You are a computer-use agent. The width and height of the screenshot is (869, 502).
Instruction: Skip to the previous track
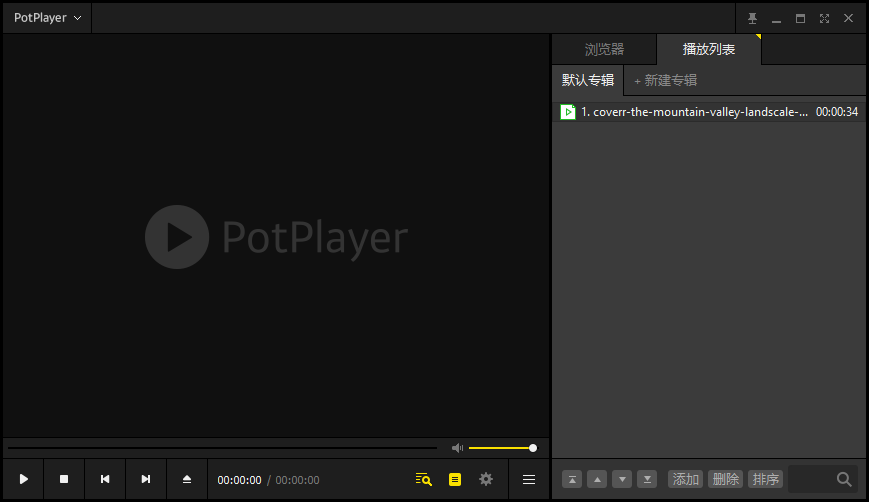tap(105, 480)
